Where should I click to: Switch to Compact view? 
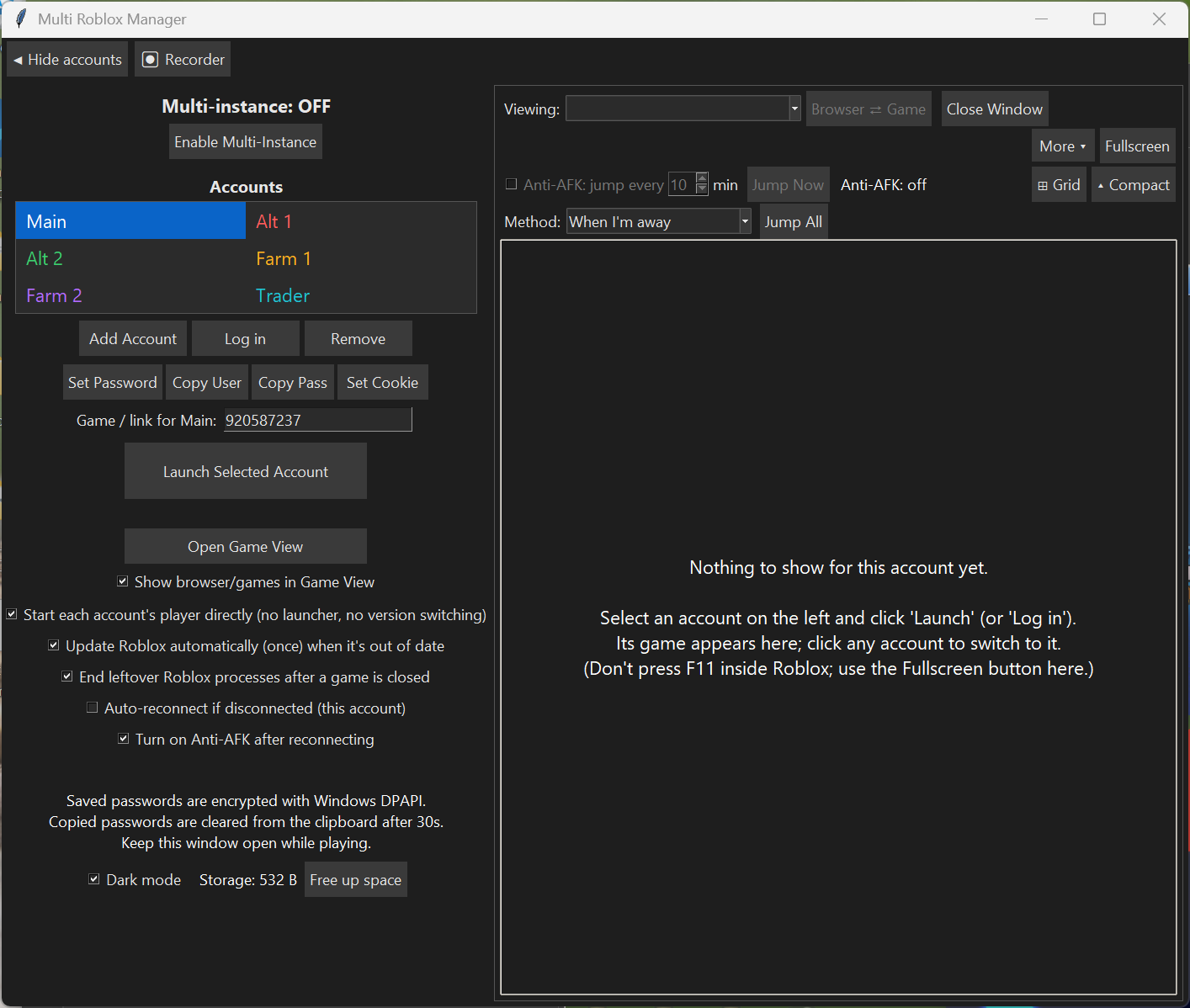point(1134,185)
